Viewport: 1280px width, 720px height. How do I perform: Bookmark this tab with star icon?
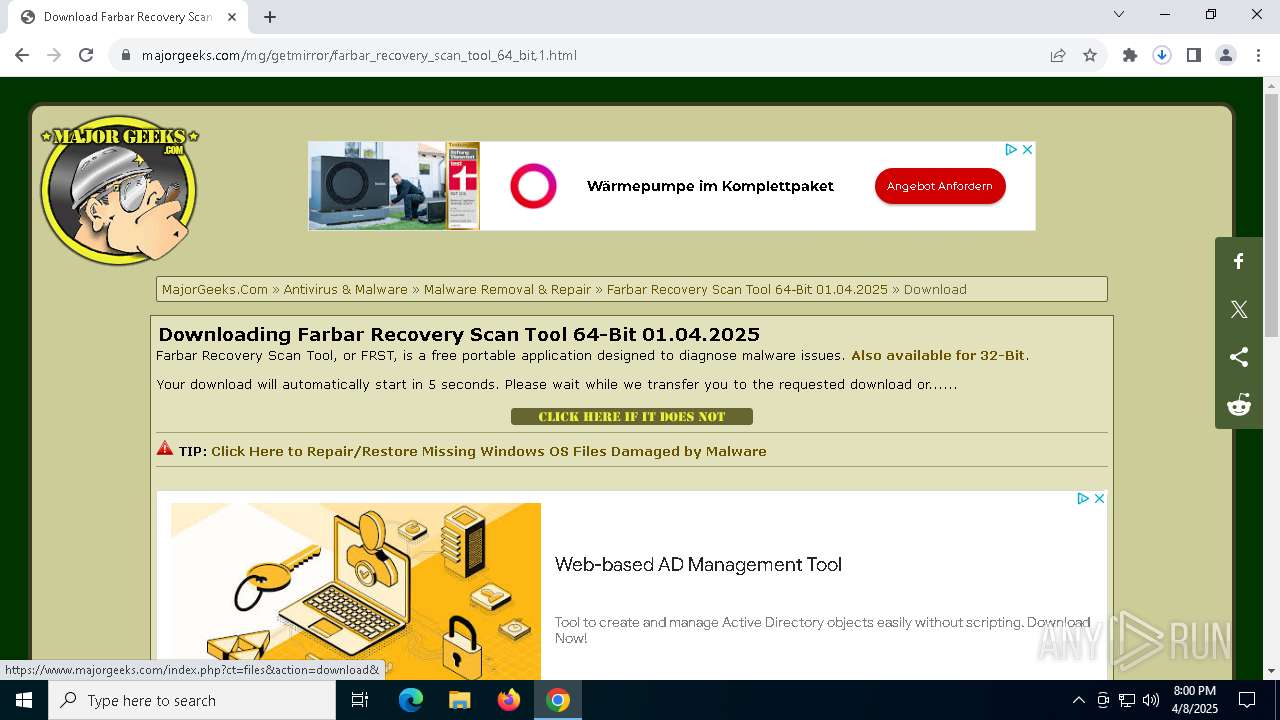[1090, 55]
